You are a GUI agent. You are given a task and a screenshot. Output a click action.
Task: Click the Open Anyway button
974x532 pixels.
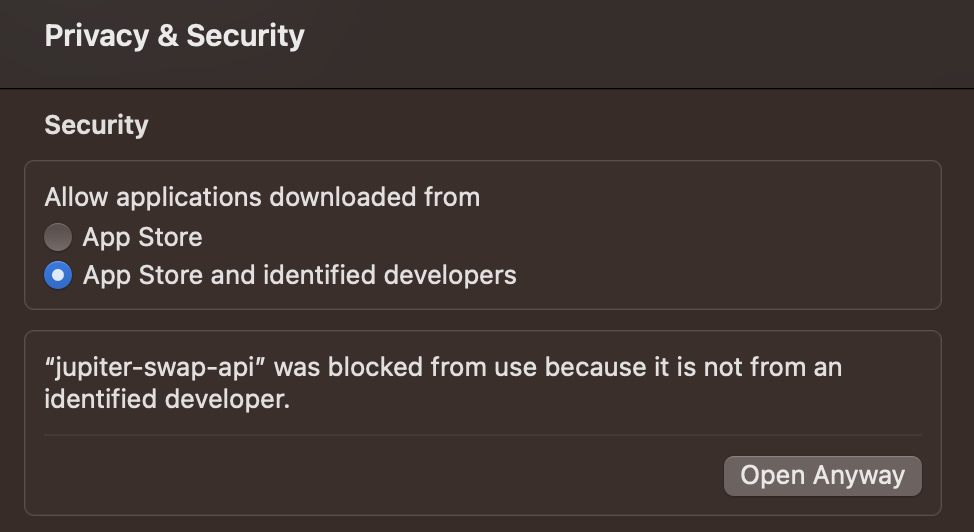(822, 475)
